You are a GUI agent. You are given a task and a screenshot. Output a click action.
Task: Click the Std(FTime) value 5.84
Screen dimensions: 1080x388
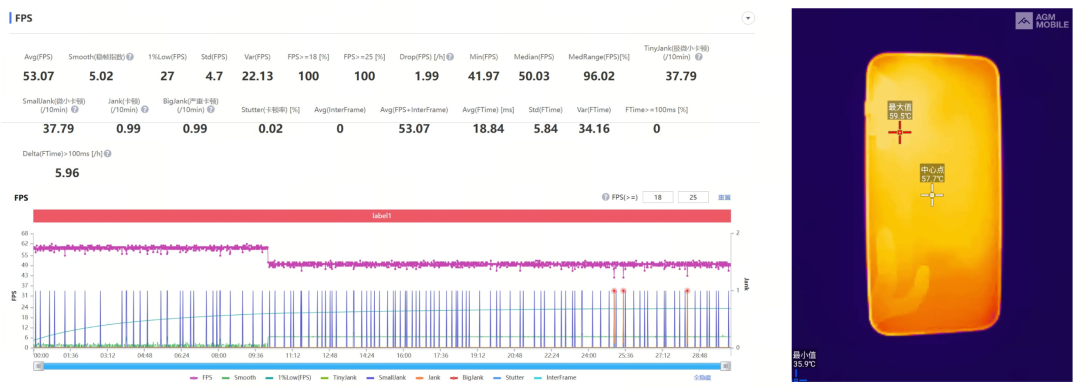tap(546, 128)
